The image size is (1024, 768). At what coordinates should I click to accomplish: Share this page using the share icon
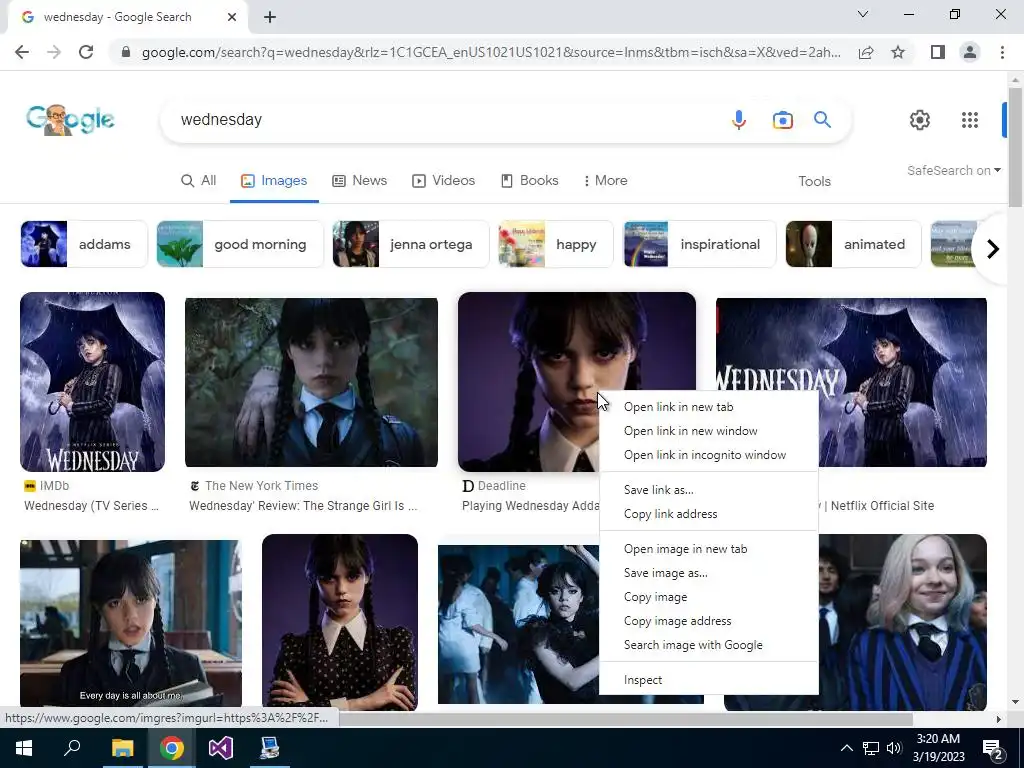[x=866, y=52]
